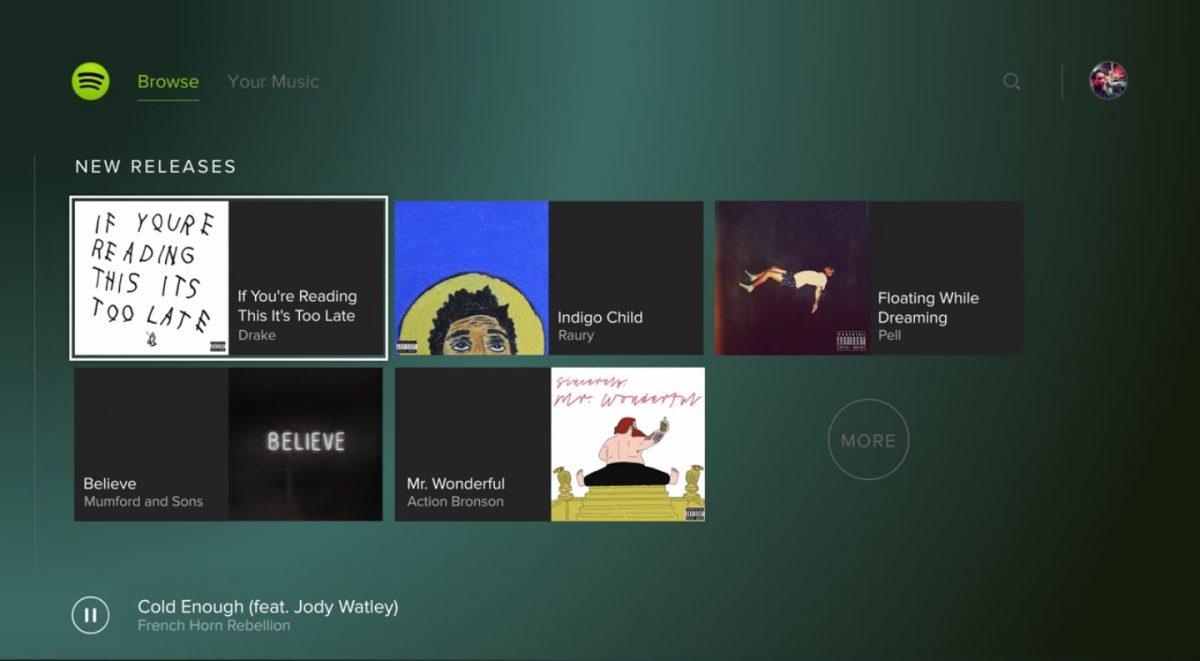The height and width of the screenshot is (661, 1200).
Task: Click the "Believe" title by Mumford and Sons
Action: coord(110,483)
